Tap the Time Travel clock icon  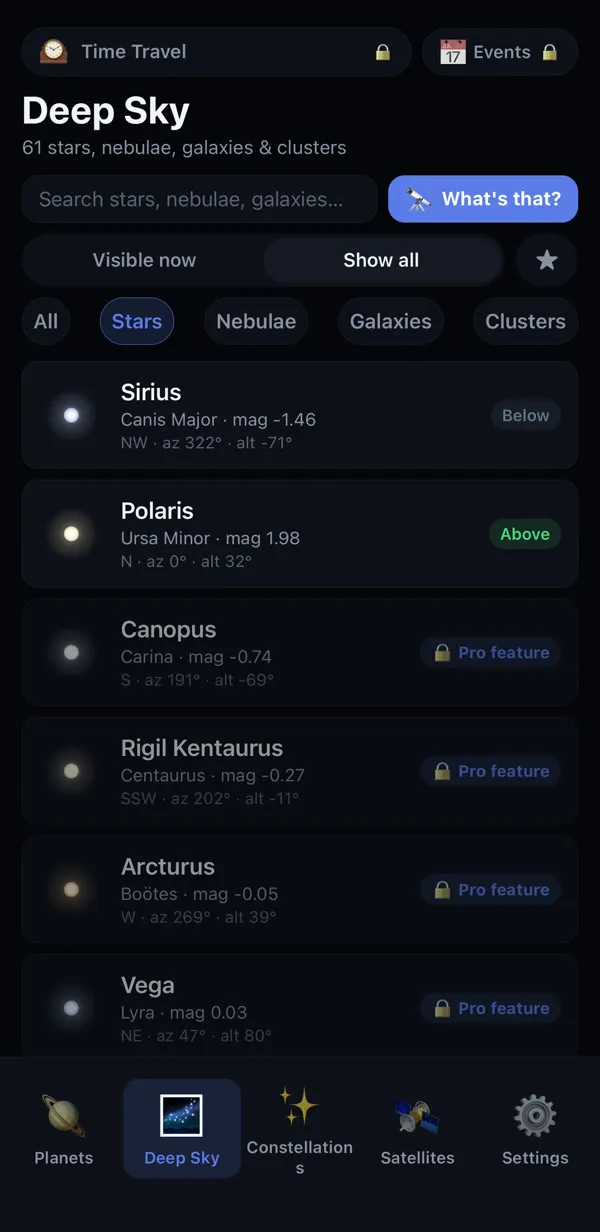(x=54, y=52)
